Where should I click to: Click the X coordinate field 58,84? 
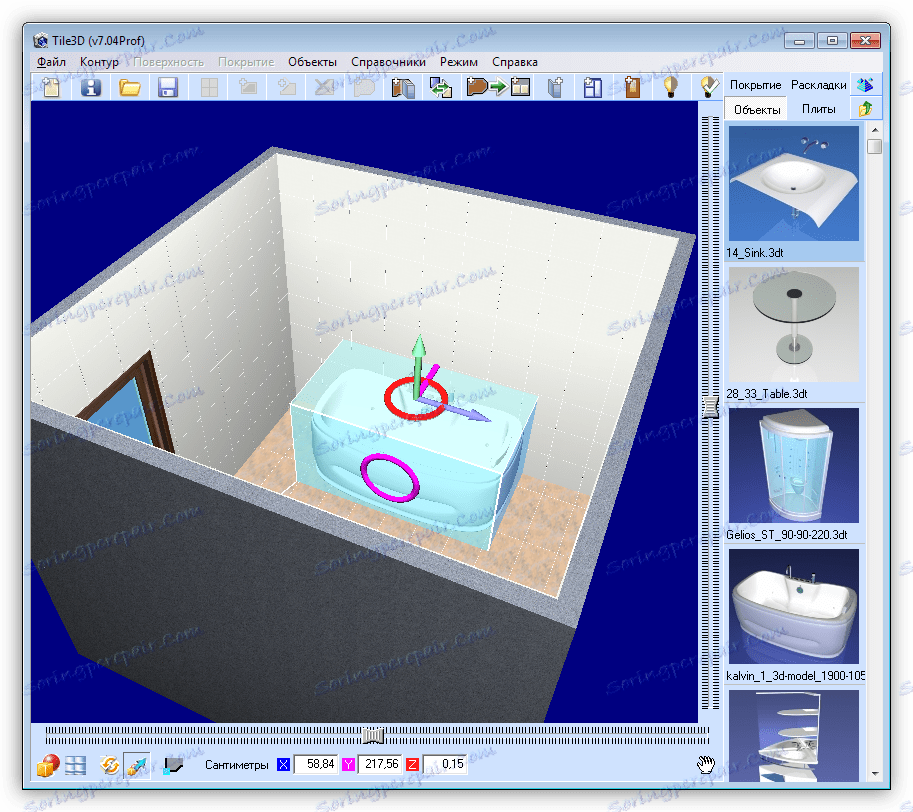[x=316, y=764]
